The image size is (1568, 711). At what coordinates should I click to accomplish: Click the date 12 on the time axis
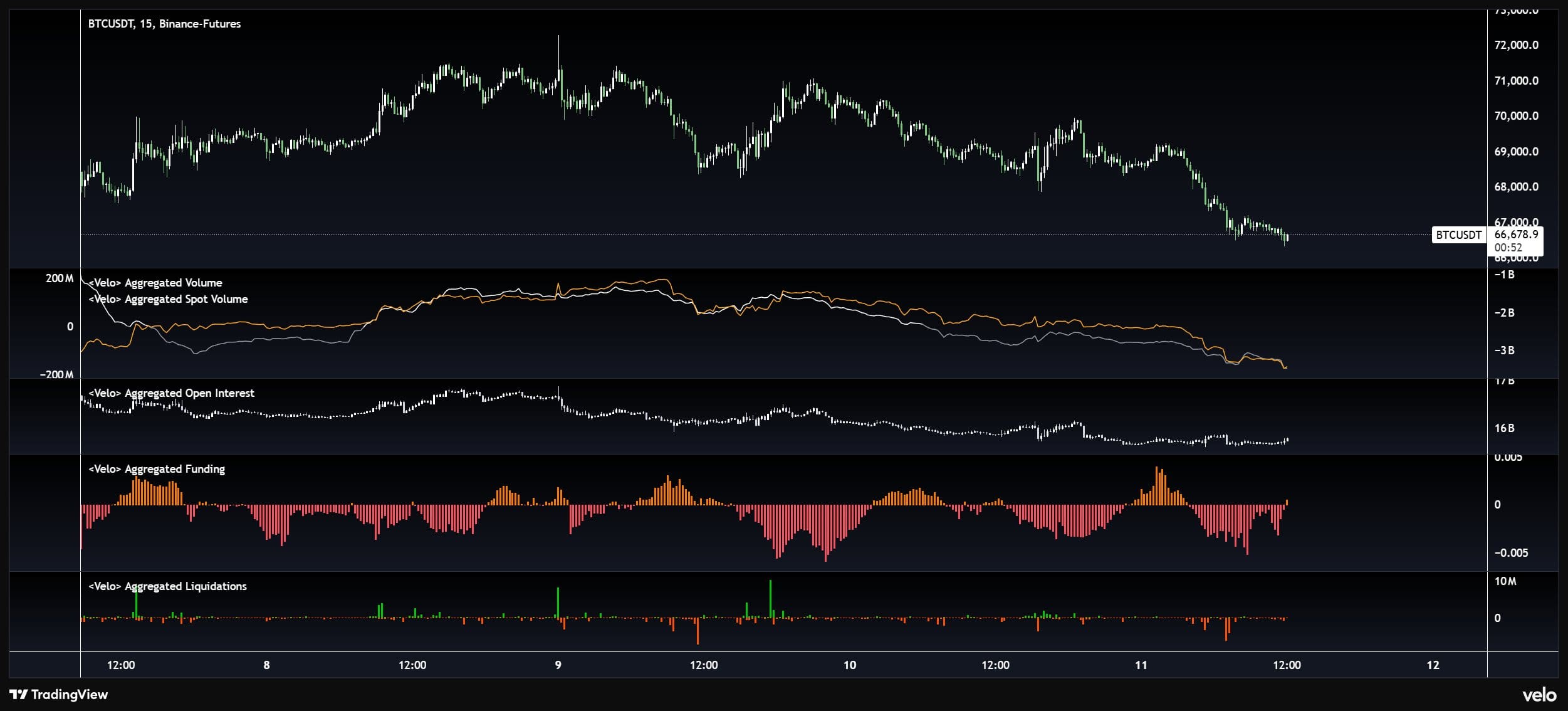(1433, 665)
